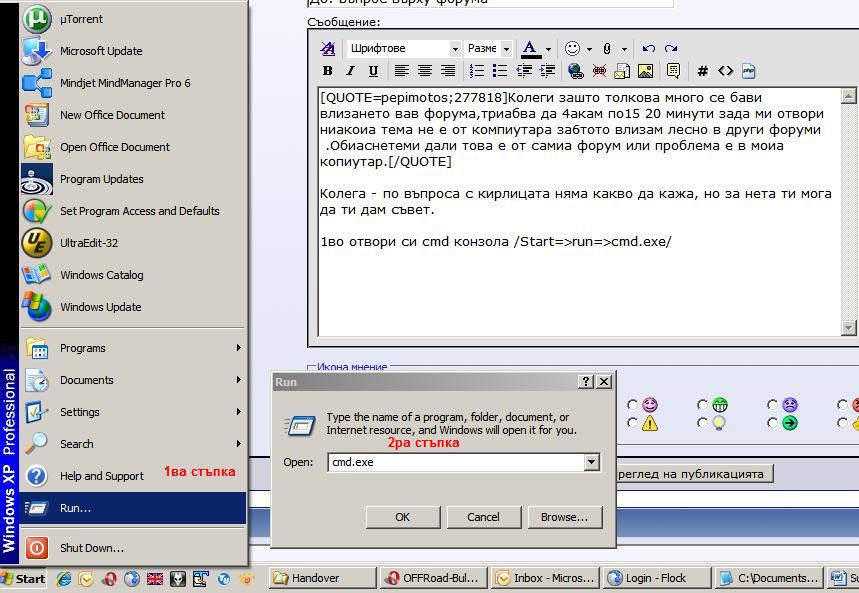The image size is (859, 593).
Task: Select the pink smiling face post icon radio
Action: [x=632, y=405]
